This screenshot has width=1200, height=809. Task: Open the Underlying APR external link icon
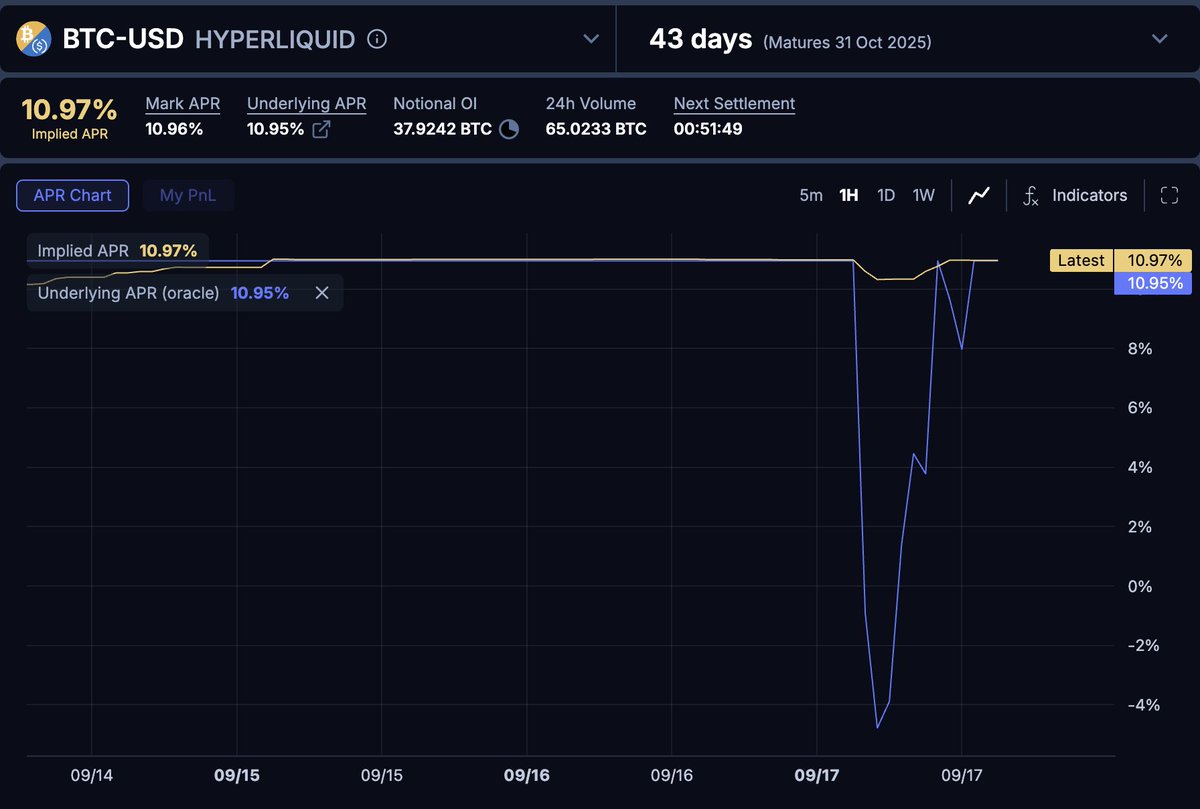(x=322, y=129)
